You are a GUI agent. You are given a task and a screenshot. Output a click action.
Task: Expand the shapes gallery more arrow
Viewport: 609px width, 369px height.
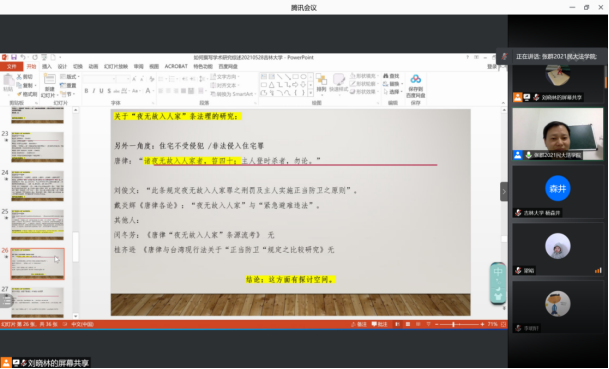coord(310,93)
